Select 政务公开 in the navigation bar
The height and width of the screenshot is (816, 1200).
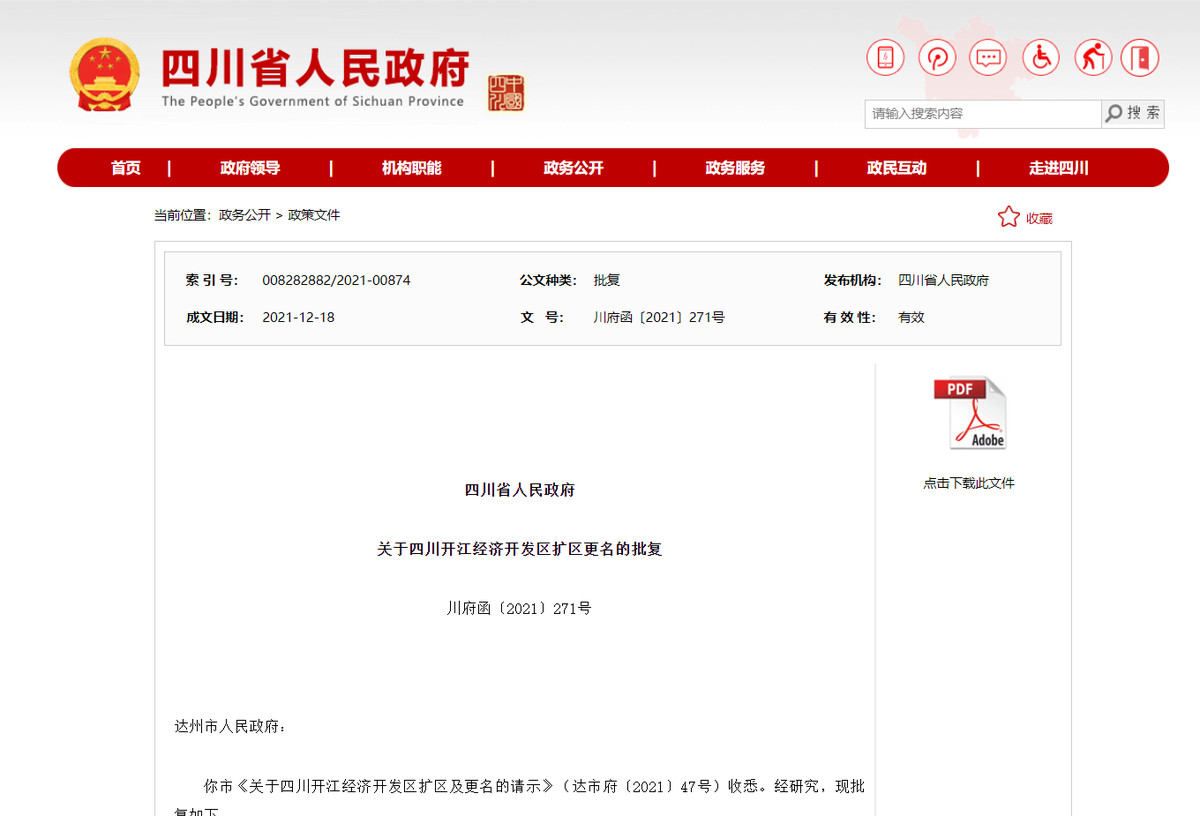[573, 168]
